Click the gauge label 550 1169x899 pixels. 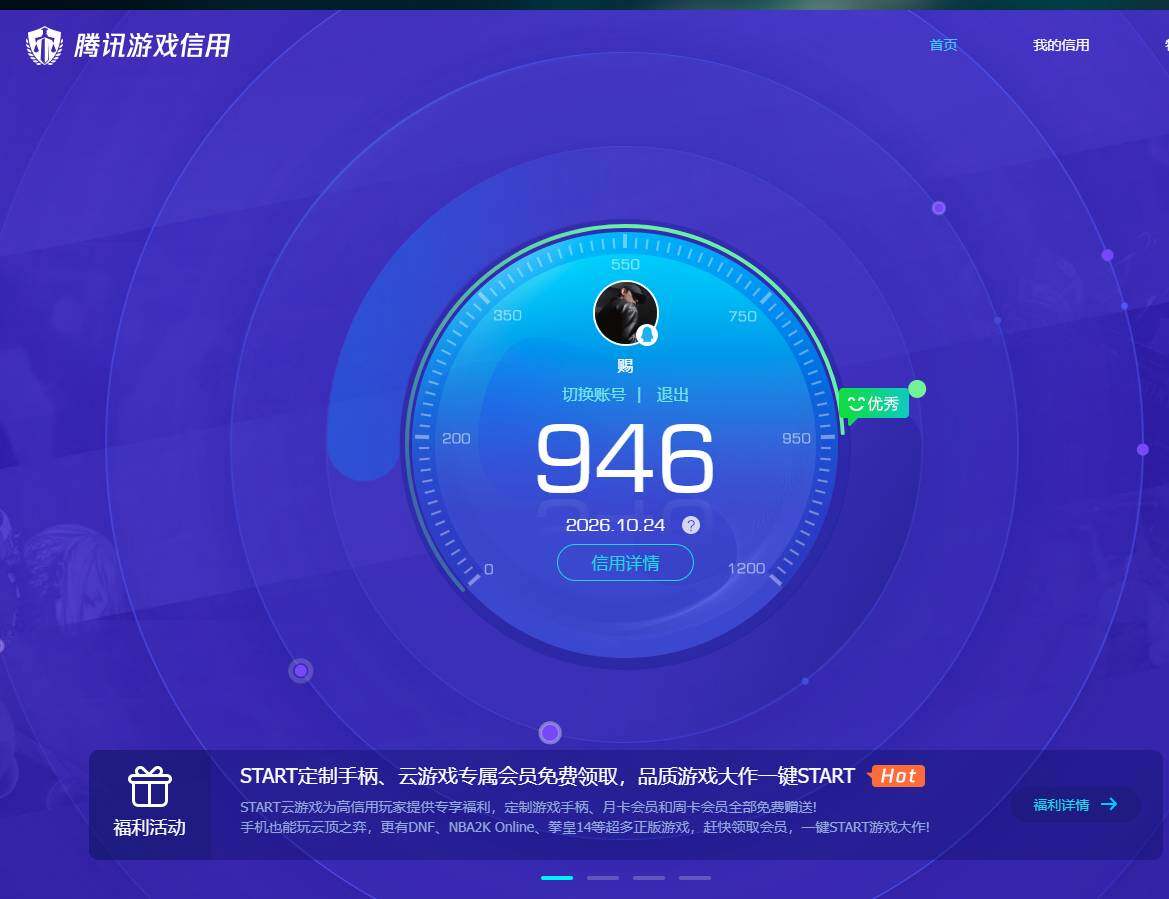coord(626,264)
